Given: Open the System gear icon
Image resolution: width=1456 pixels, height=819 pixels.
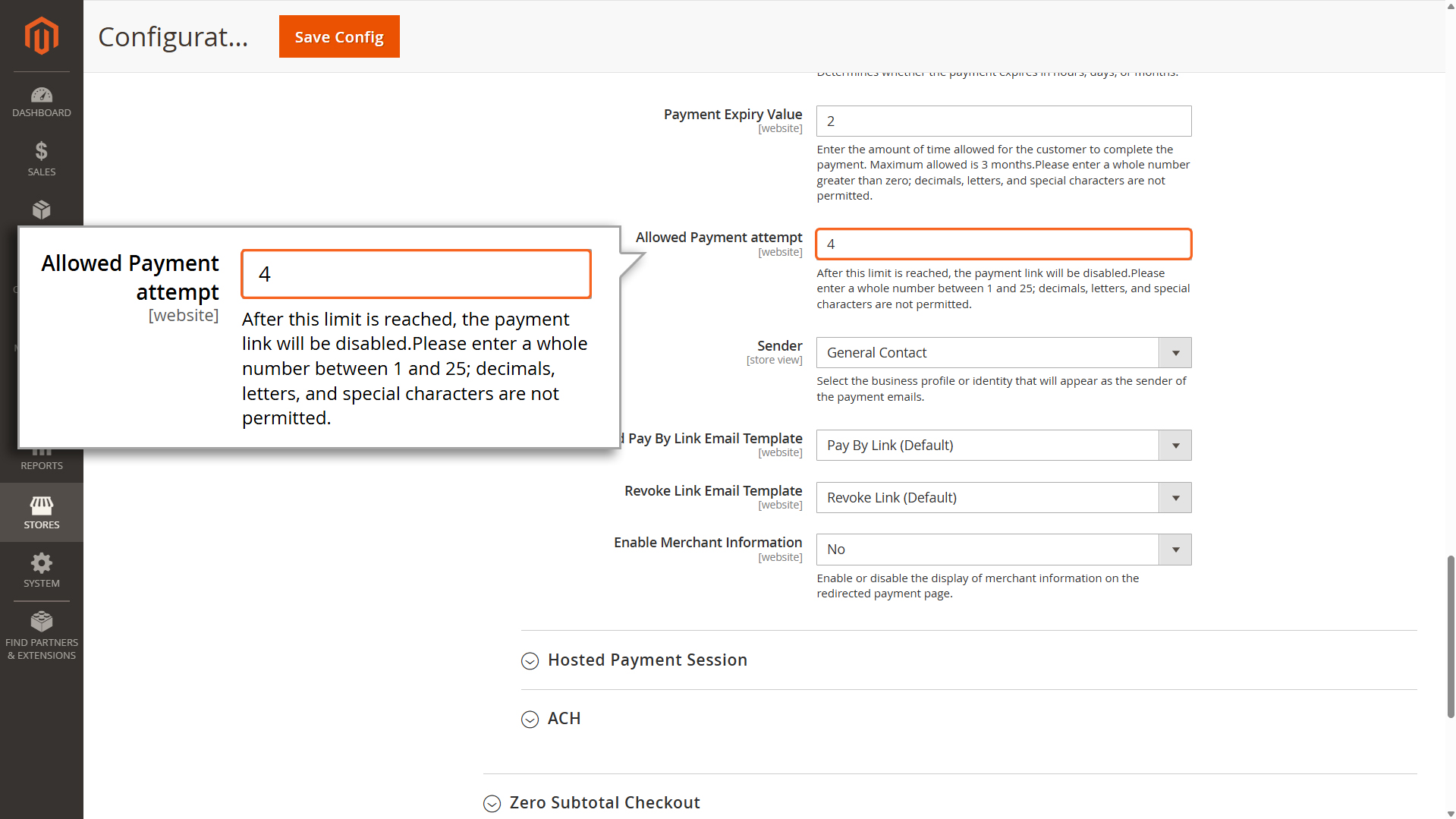Looking at the screenshot, I should 42,564.
